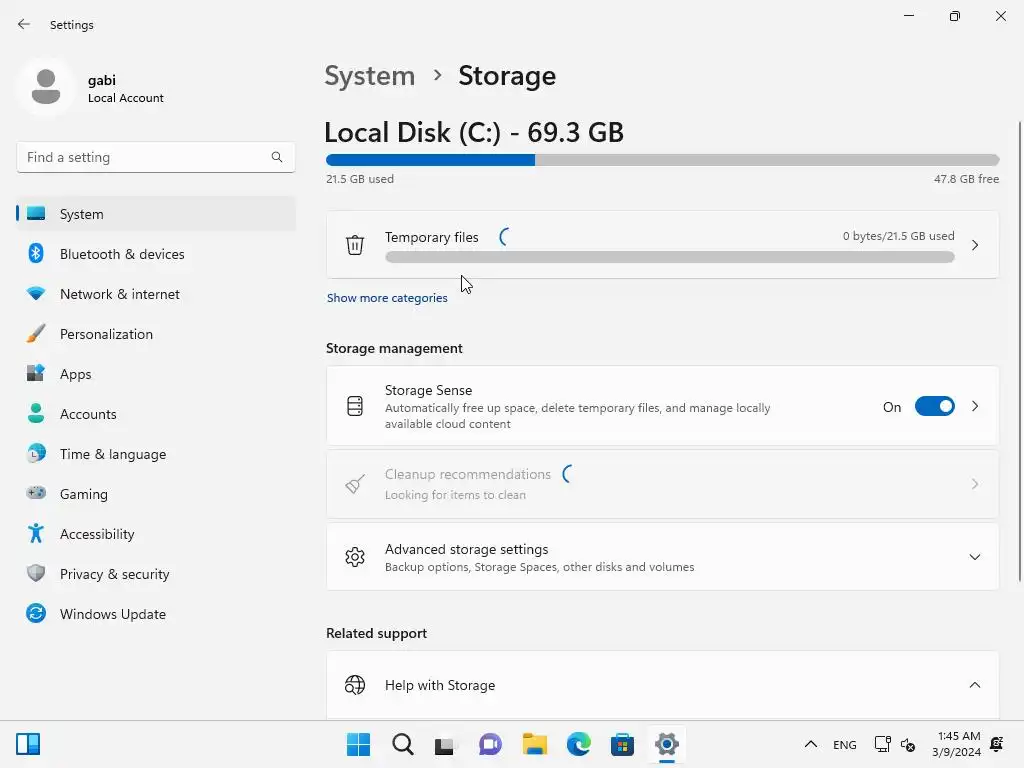This screenshot has height=768, width=1024.
Task: Click the back arrow in Settings
Action: coord(24,24)
